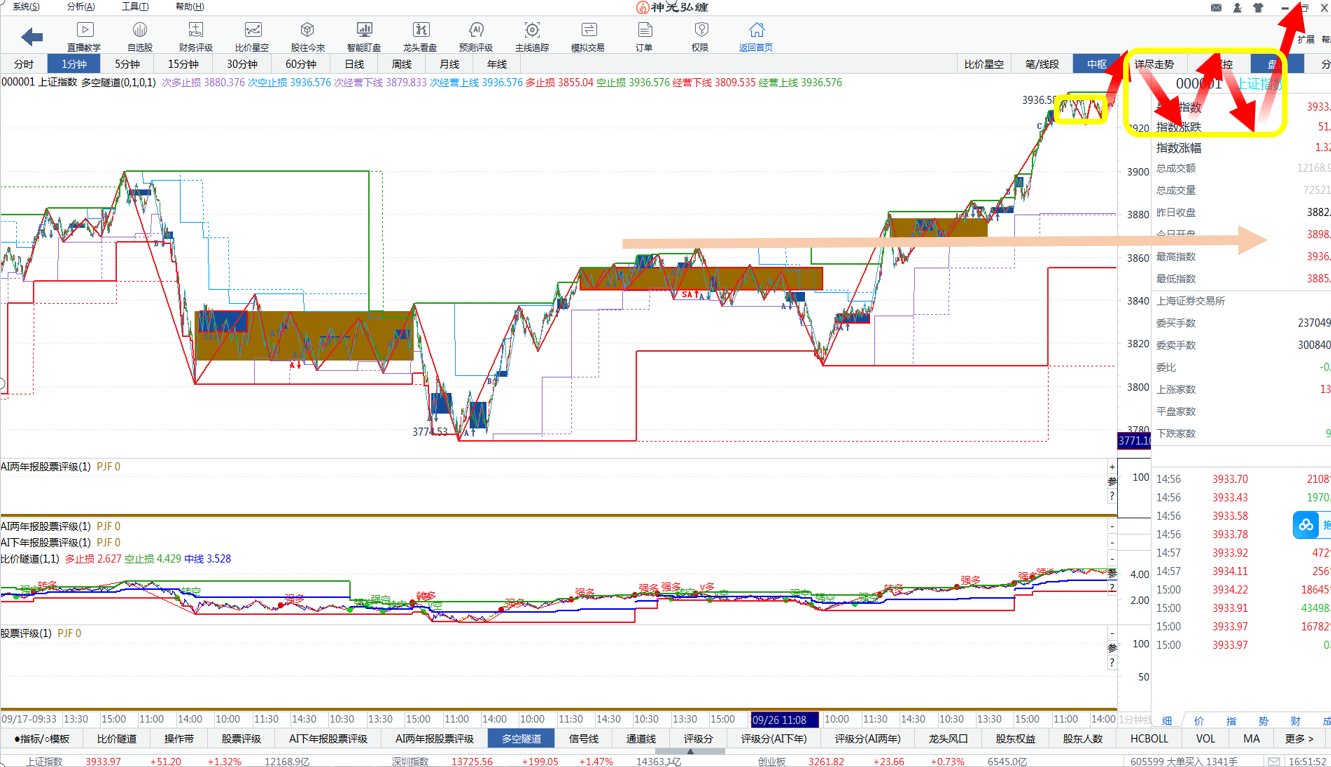This screenshot has height=767, width=1331.
Task: Click the 财务评级 financial rating icon
Action: 195,36
